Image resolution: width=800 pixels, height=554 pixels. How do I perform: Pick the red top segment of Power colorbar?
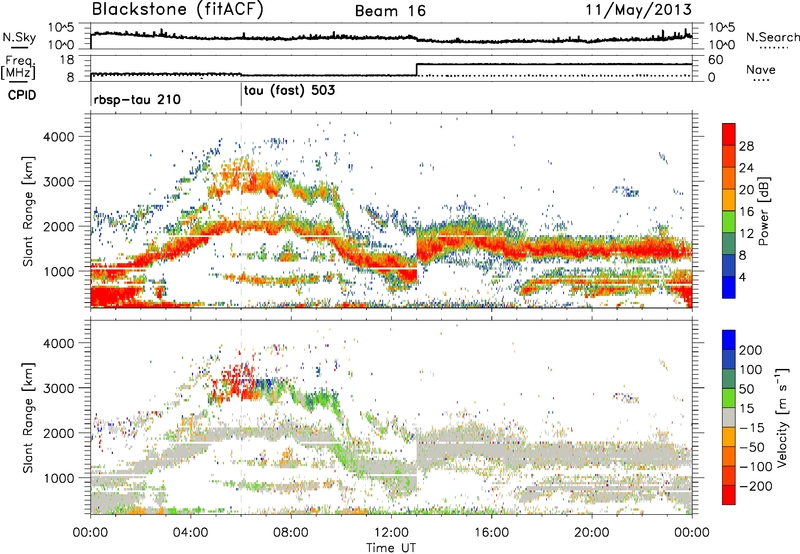[x=729, y=134]
